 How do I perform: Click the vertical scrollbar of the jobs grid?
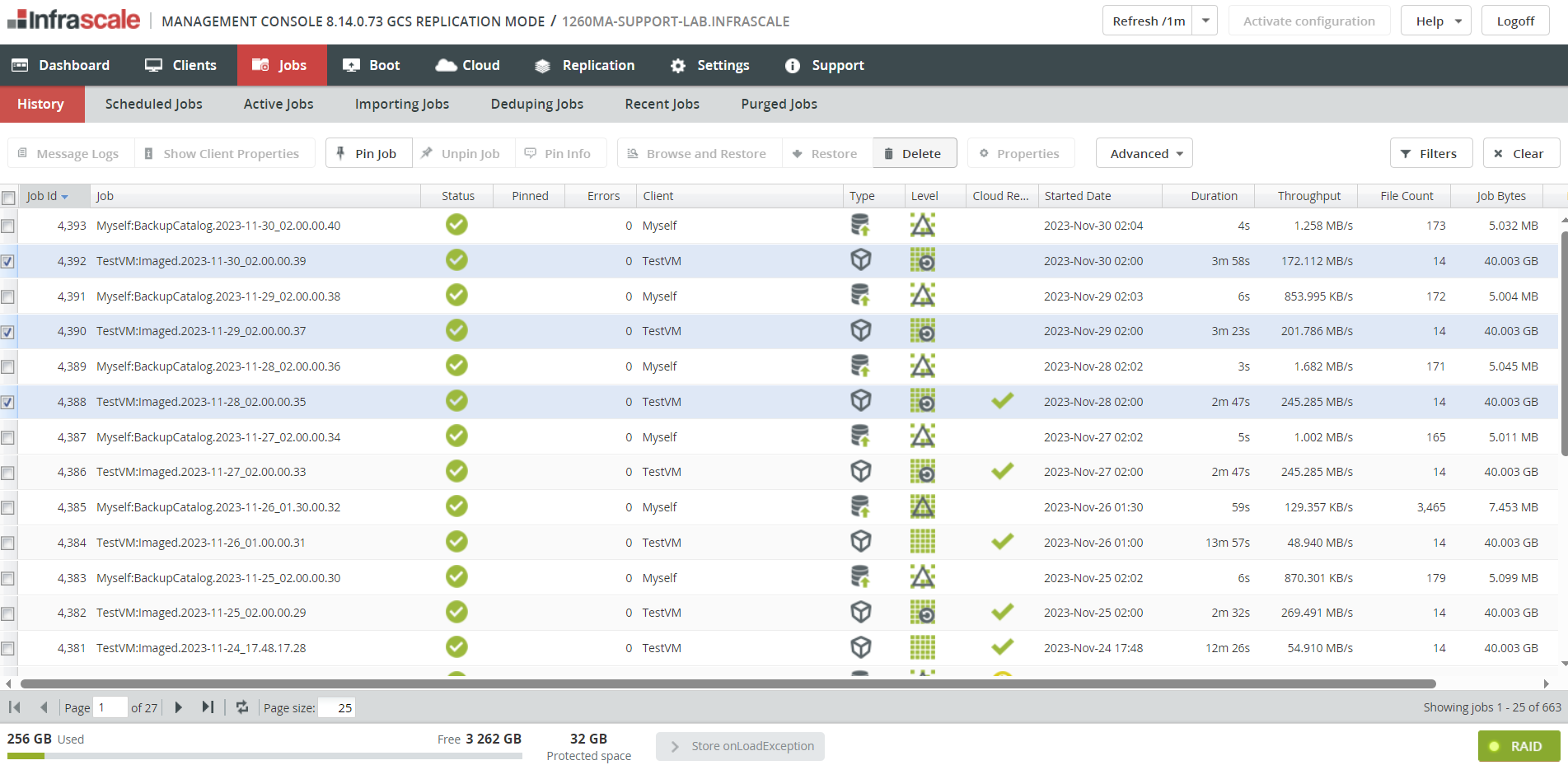[x=1564, y=343]
